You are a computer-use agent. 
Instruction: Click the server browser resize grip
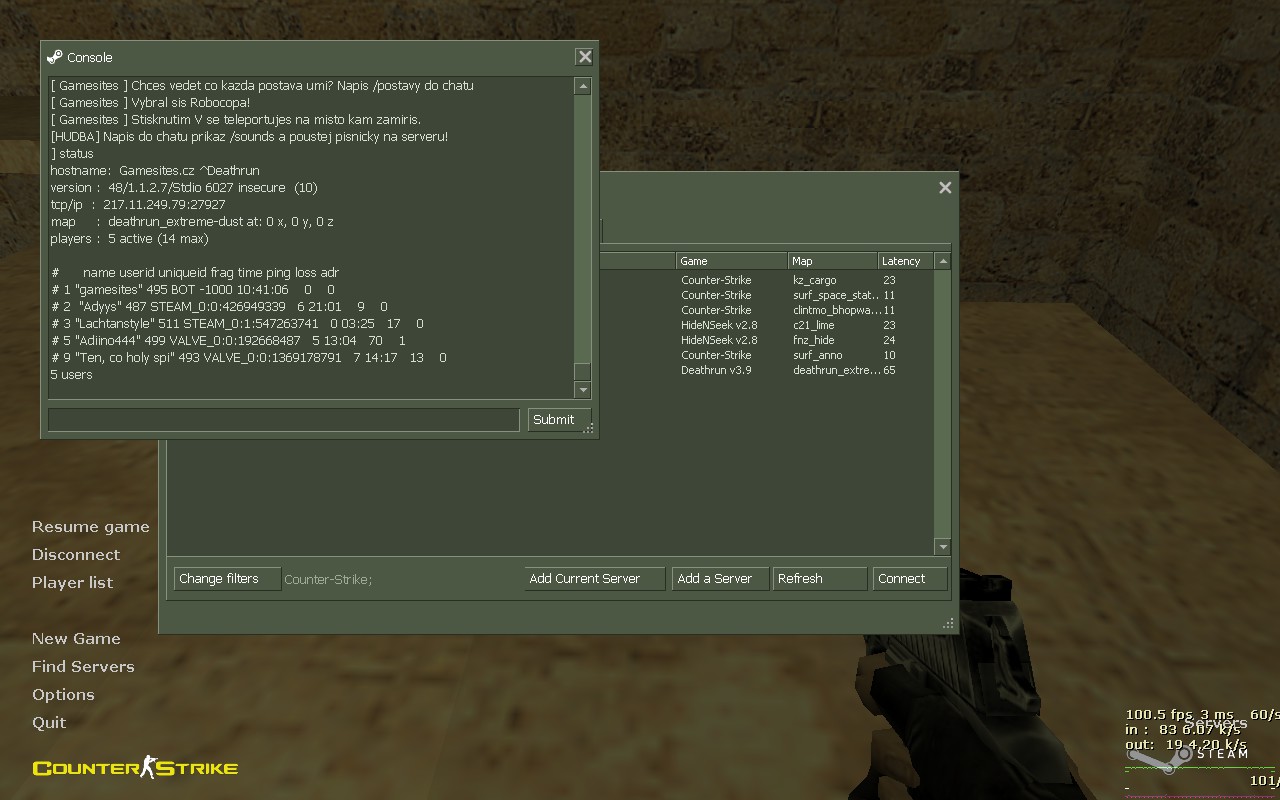point(948,624)
